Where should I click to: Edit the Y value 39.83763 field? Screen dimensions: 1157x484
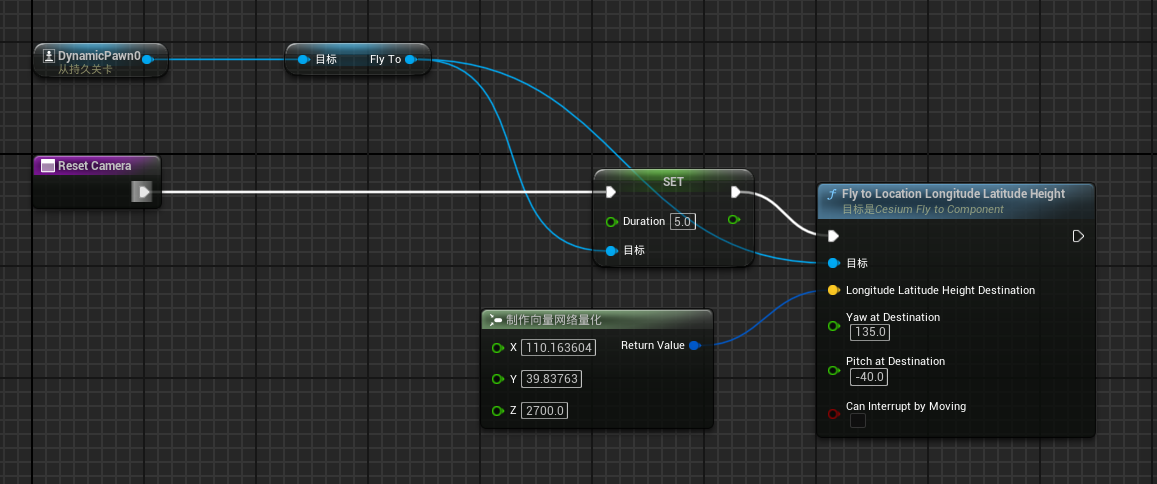[551, 379]
